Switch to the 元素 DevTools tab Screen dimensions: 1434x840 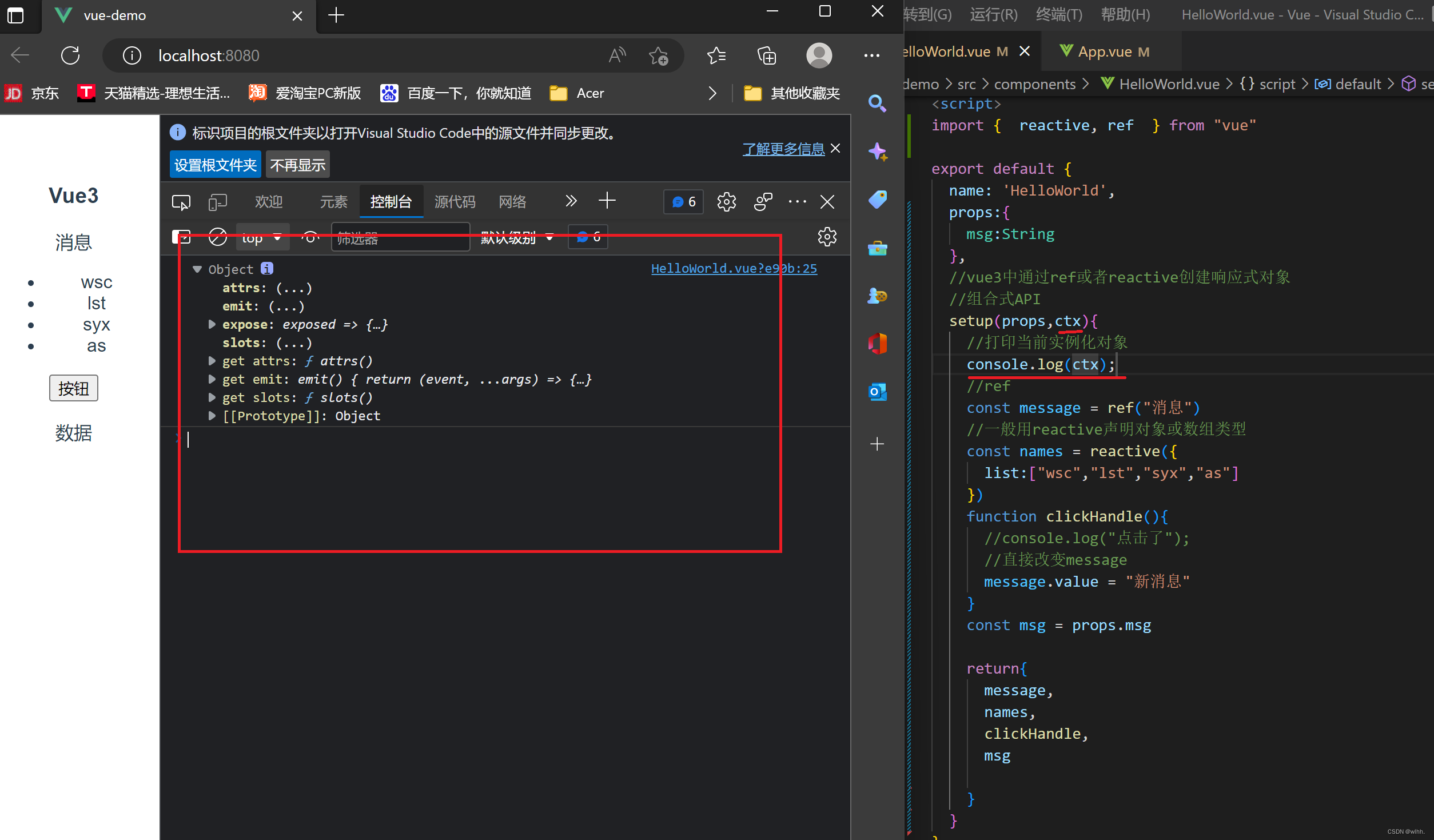[x=333, y=202]
